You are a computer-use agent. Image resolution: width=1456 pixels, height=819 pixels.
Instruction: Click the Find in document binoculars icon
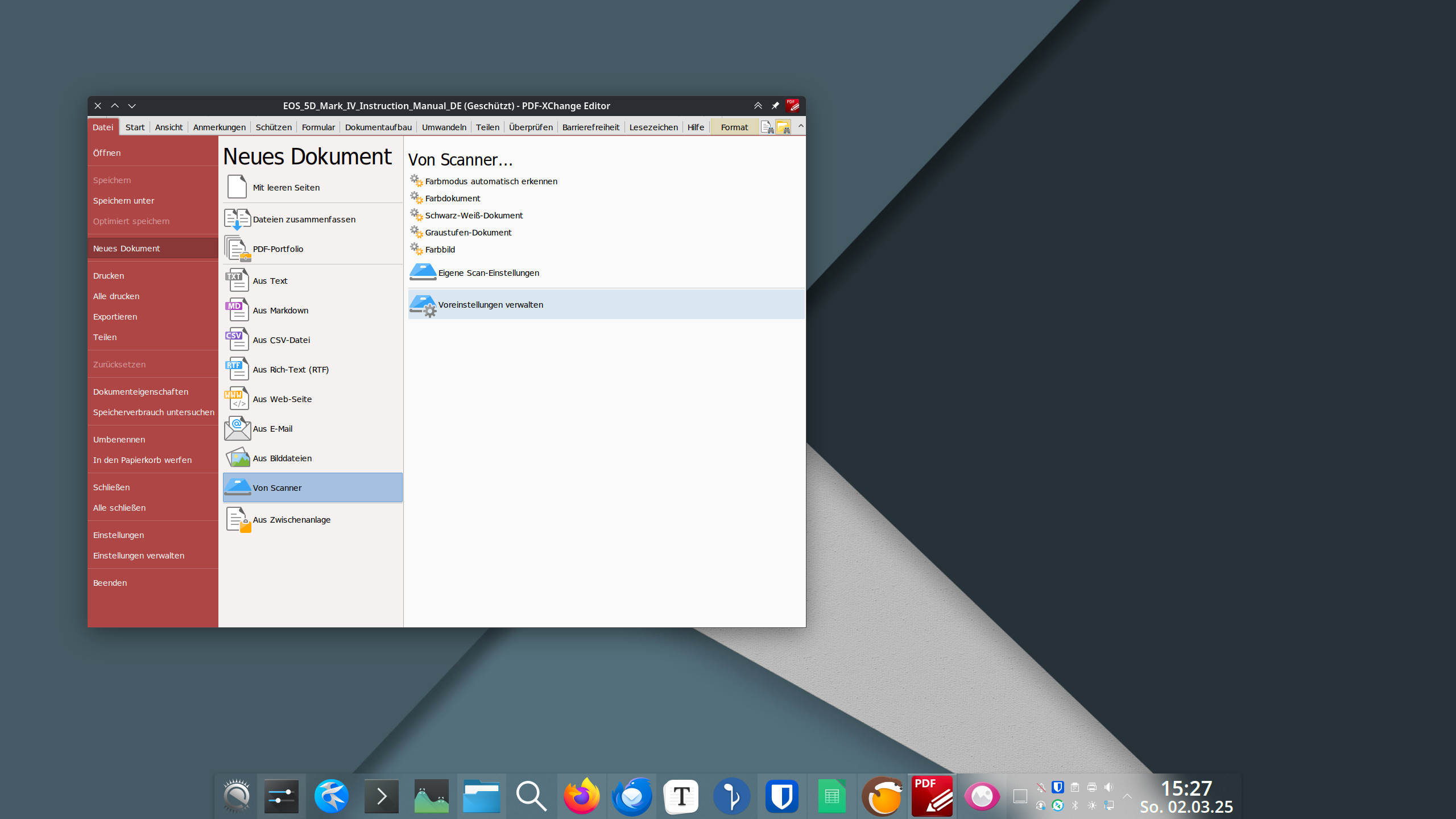coord(767,127)
